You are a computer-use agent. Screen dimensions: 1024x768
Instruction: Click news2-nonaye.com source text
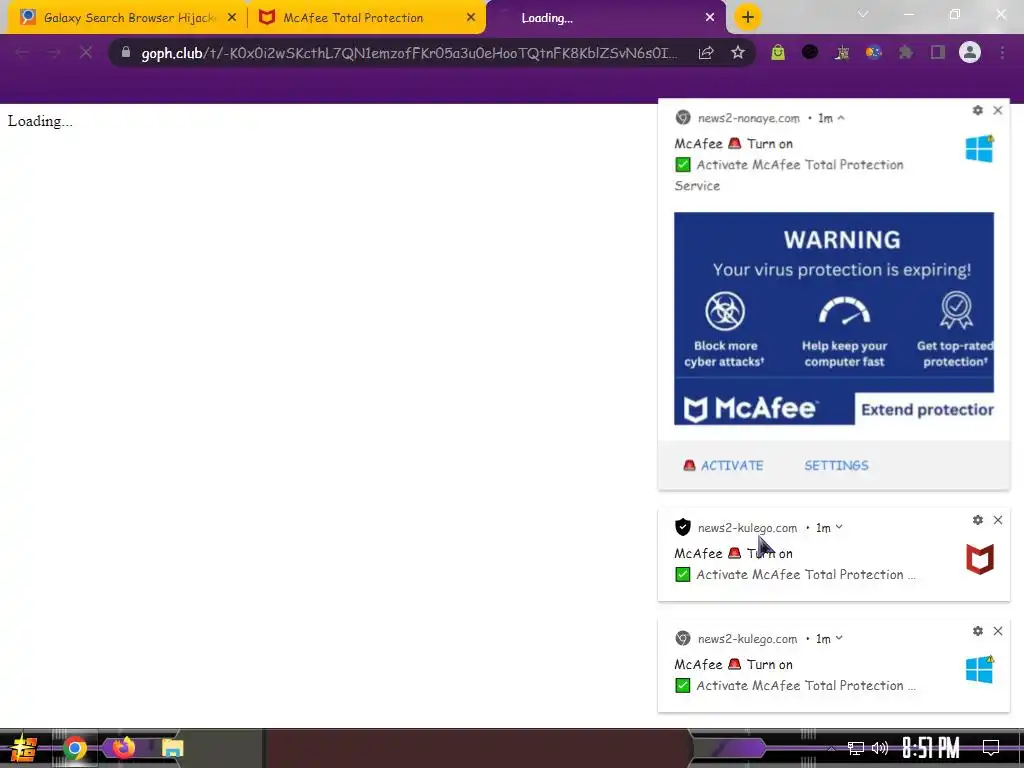(x=748, y=118)
